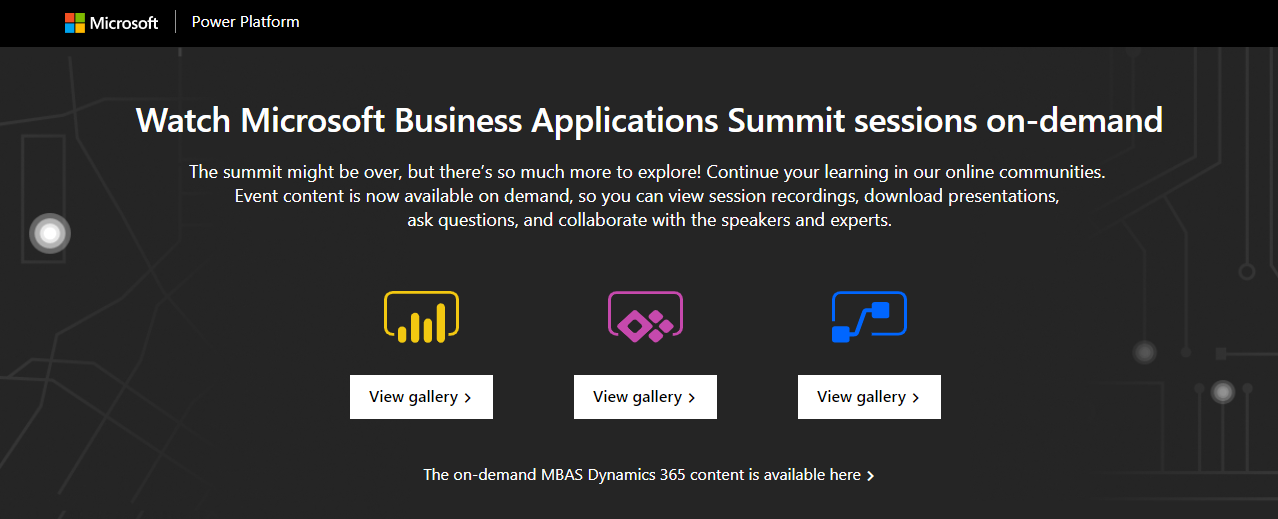Click the purple Power Apps icon
This screenshot has height=519, width=1278.
pos(645,317)
